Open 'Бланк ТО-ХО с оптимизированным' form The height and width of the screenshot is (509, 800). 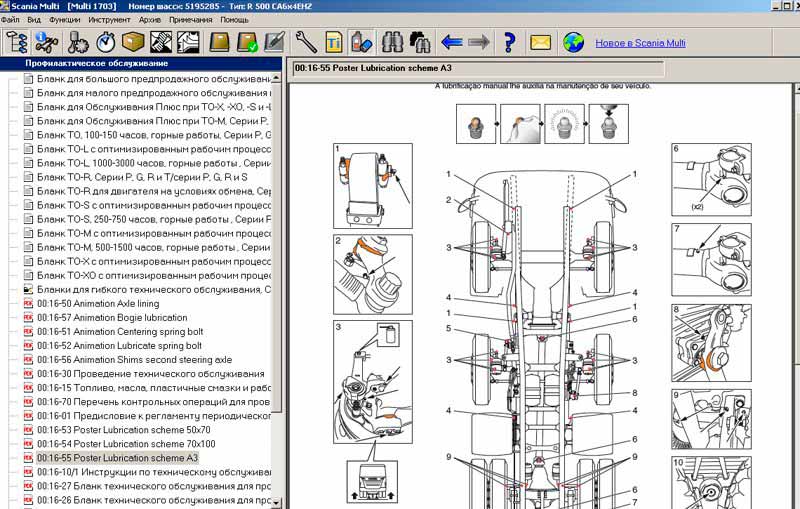pos(154,275)
